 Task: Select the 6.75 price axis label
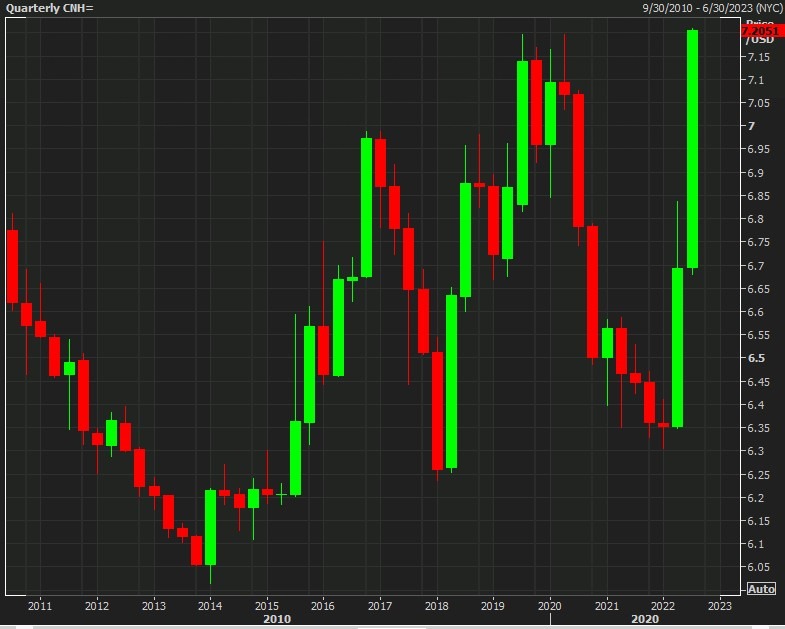[758, 242]
